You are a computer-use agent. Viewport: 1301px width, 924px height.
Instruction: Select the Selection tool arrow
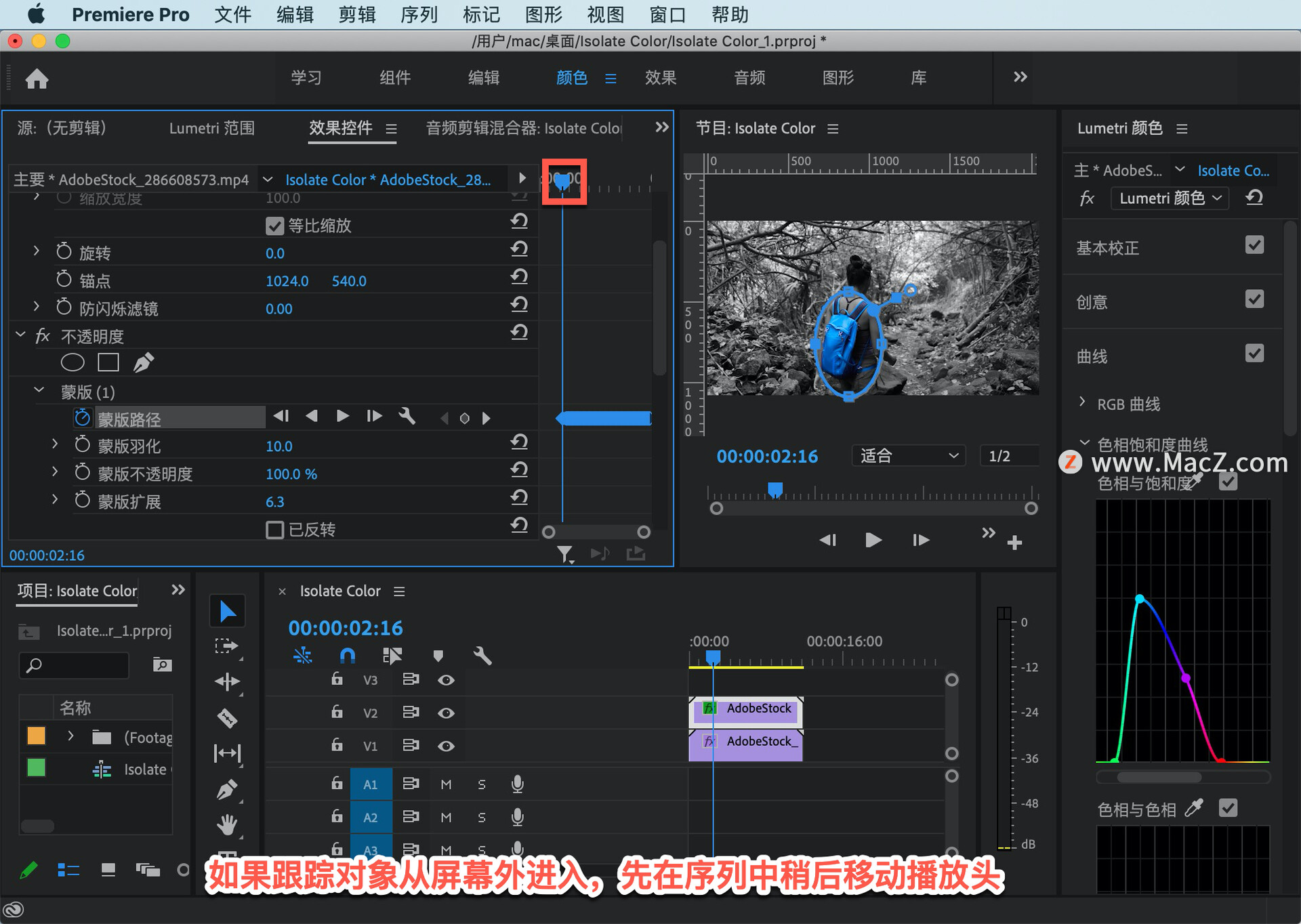pyautogui.click(x=228, y=612)
